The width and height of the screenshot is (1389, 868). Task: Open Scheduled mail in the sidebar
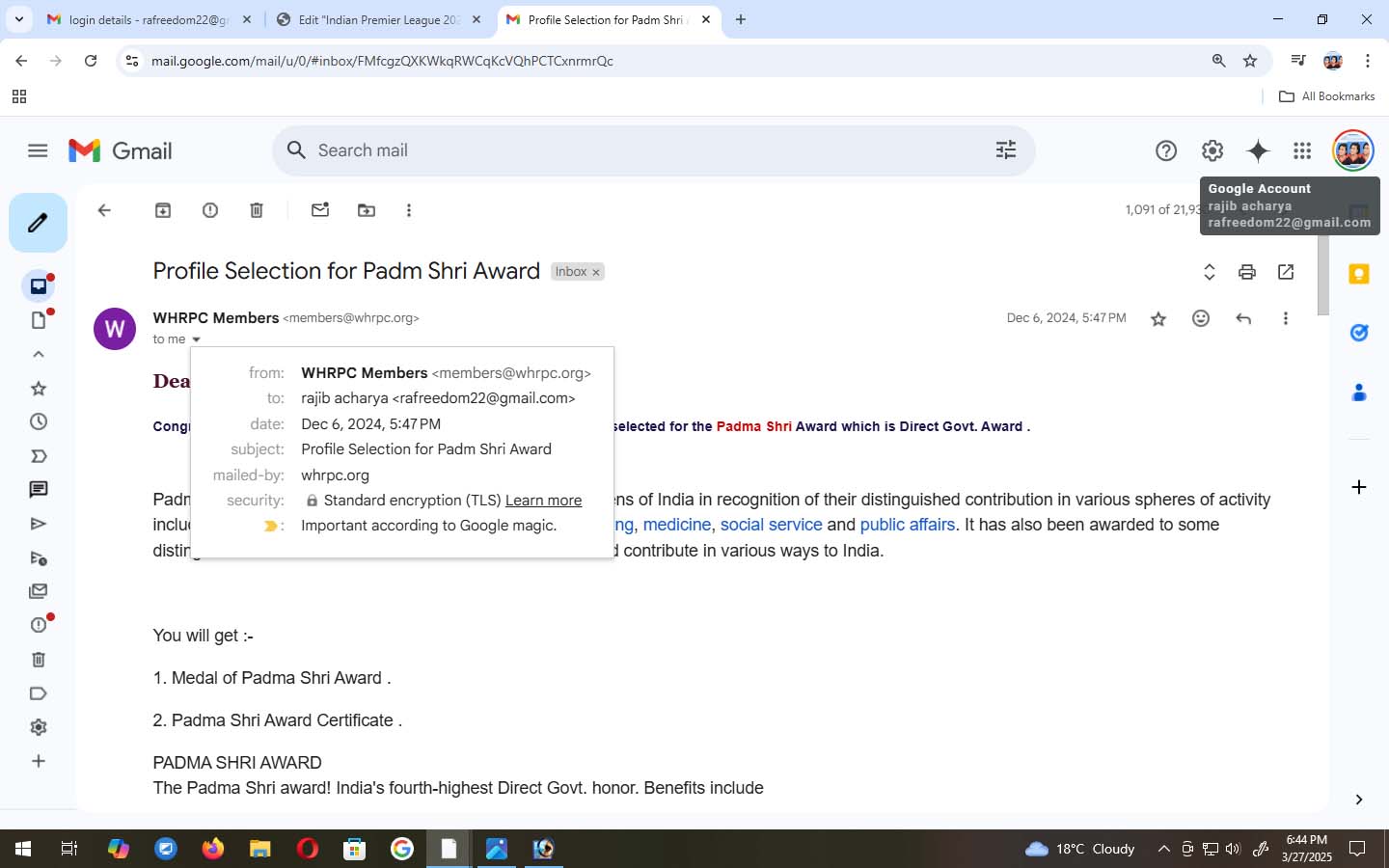click(39, 557)
